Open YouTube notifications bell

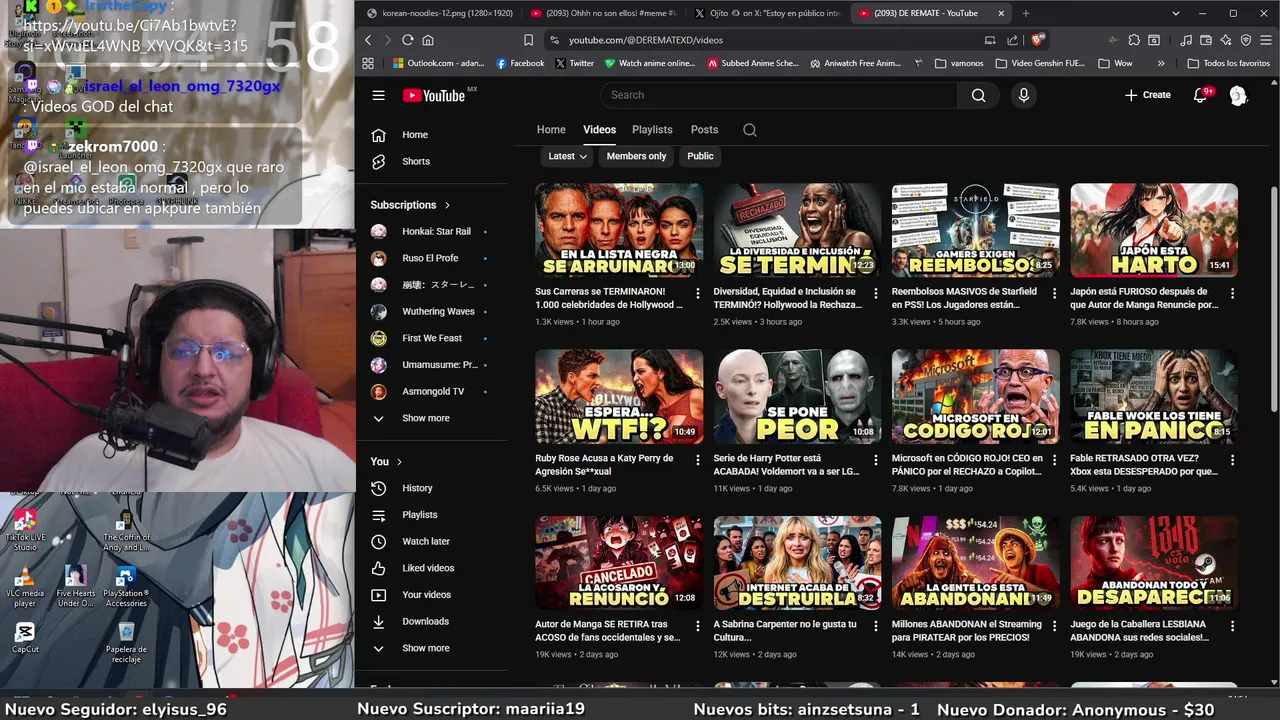(x=1201, y=95)
